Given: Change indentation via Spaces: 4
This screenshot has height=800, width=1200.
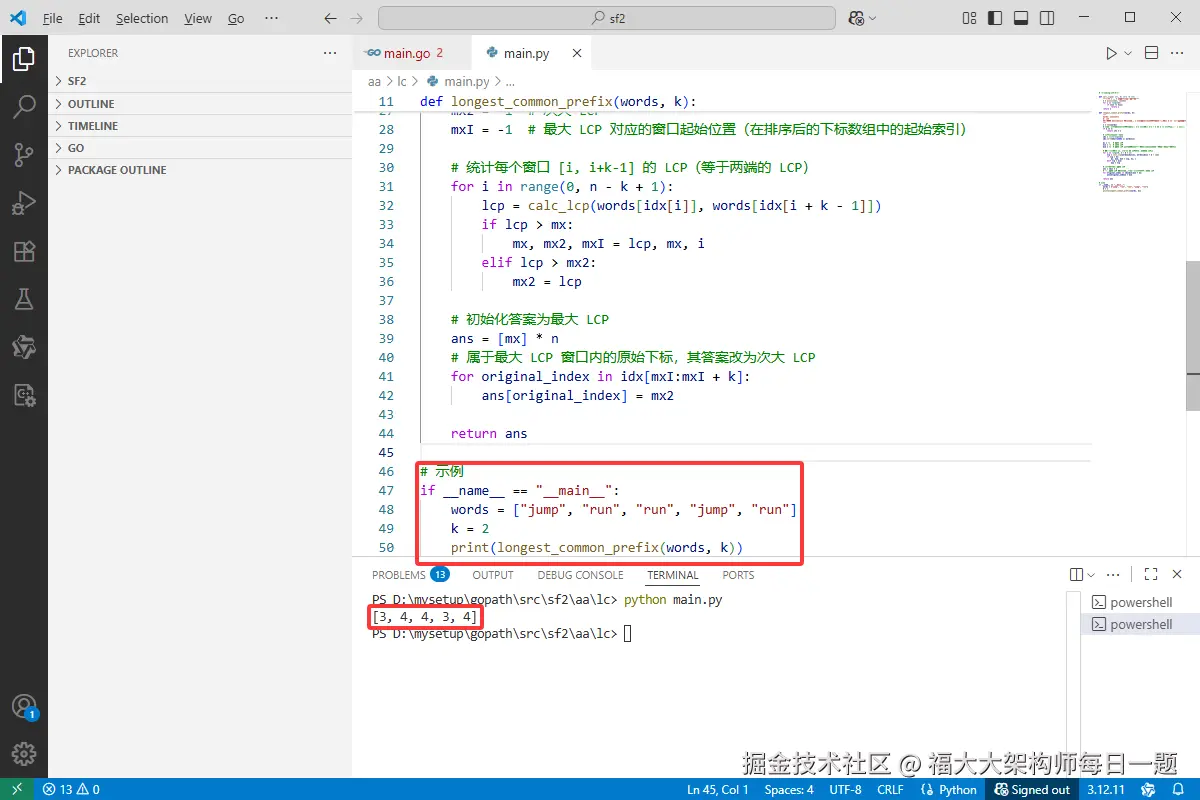Looking at the screenshot, I should pos(789,789).
